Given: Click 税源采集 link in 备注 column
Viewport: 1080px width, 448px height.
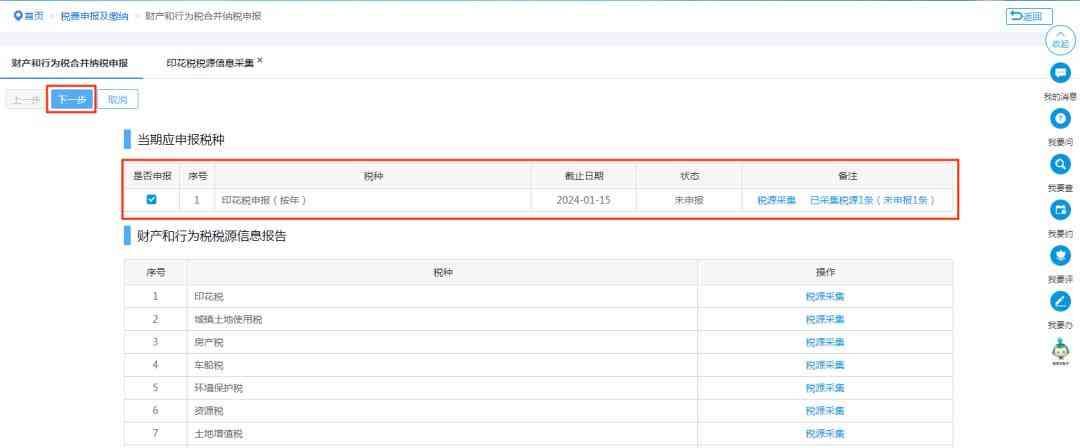Looking at the screenshot, I should click(776, 200).
